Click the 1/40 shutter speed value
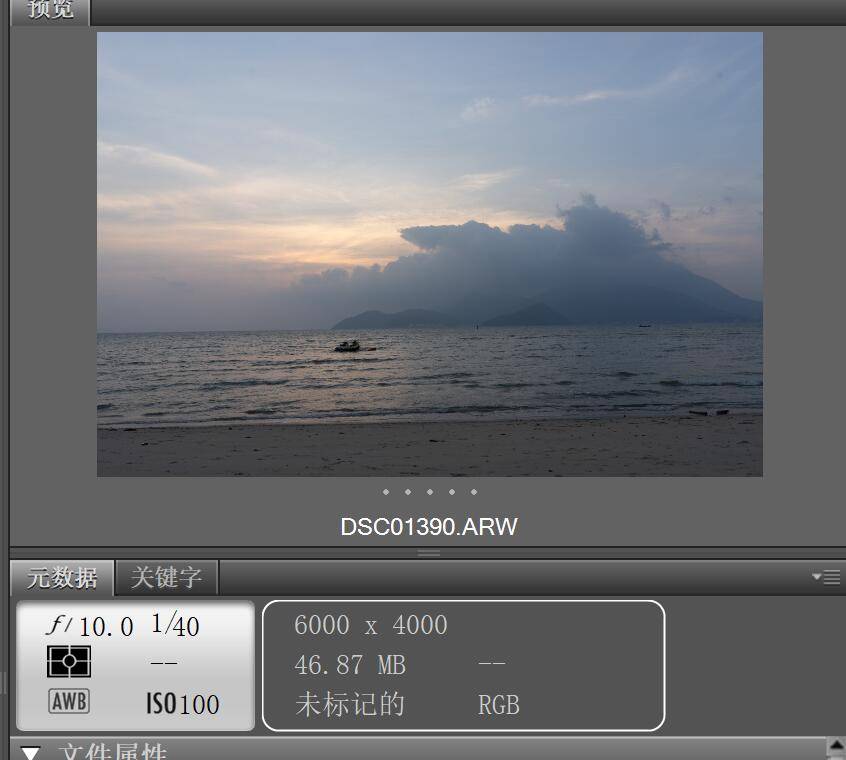Image resolution: width=846 pixels, height=760 pixels. tap(175, 626)
